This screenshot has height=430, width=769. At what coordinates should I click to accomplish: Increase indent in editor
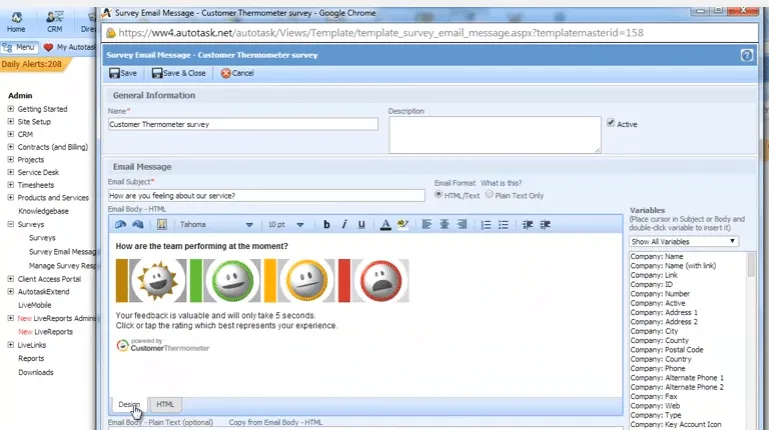(545, 225)
